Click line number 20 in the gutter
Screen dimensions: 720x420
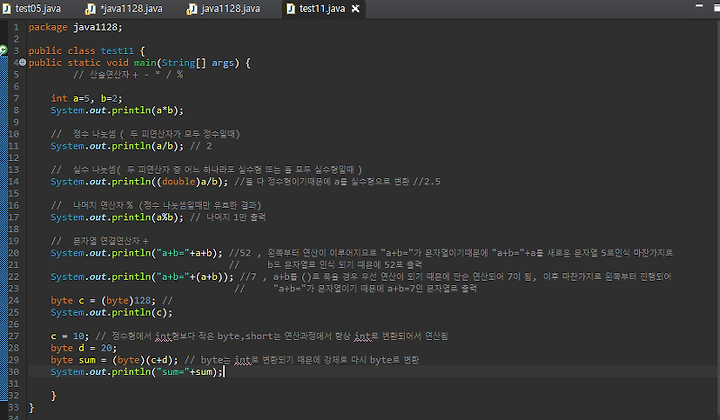[14, 253]
